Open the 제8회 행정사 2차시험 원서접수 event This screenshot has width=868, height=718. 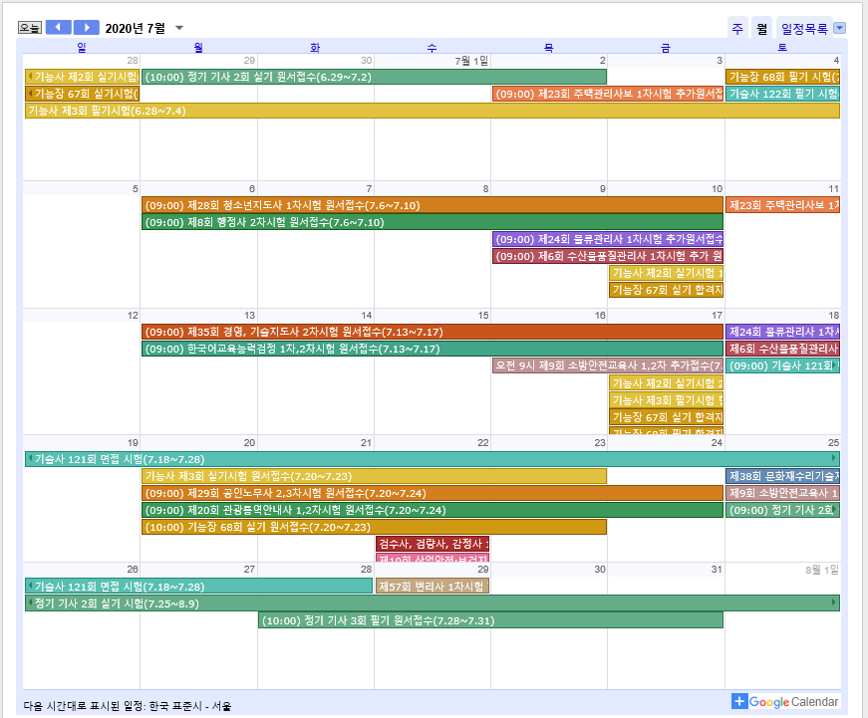click(432, 222)
